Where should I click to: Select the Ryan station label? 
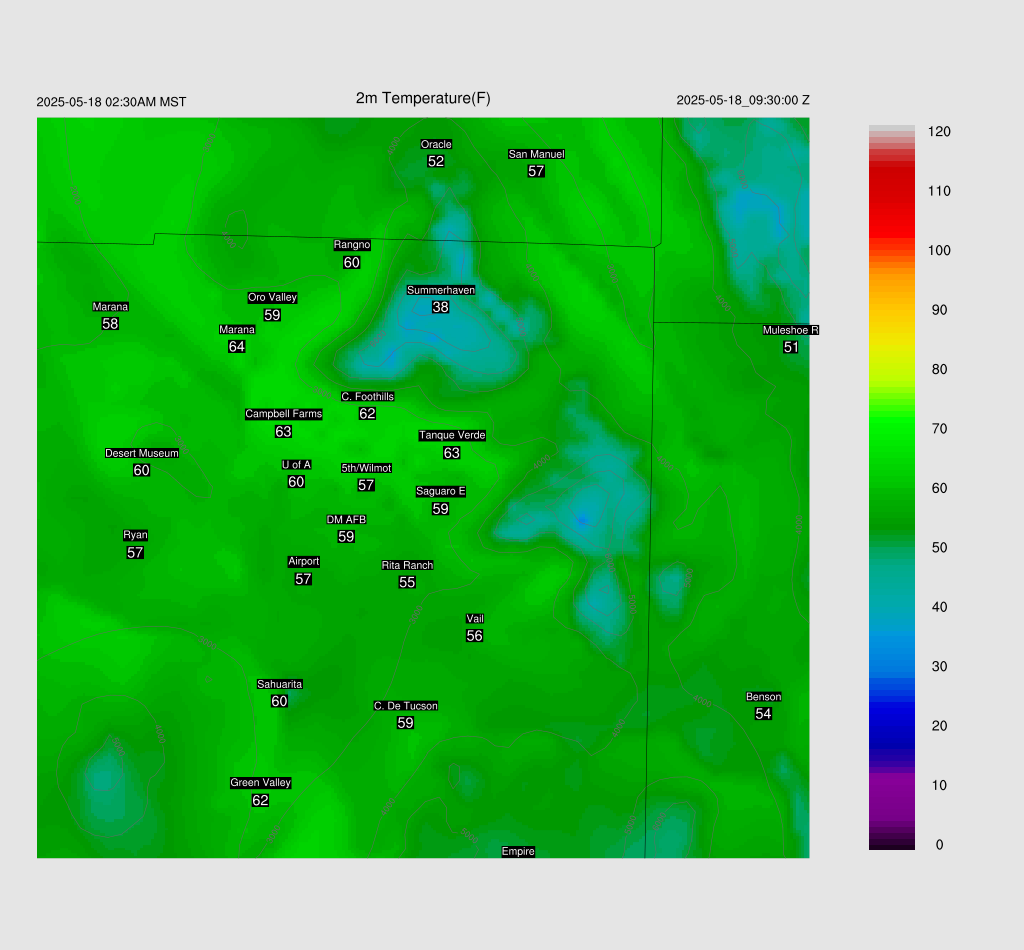pos(135,535)
